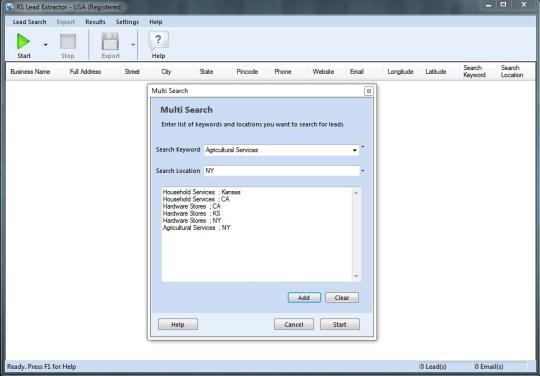Select 'Household Services ; CA' line
This screenshot has width=540, height=376.
click(x=196, y=199)
